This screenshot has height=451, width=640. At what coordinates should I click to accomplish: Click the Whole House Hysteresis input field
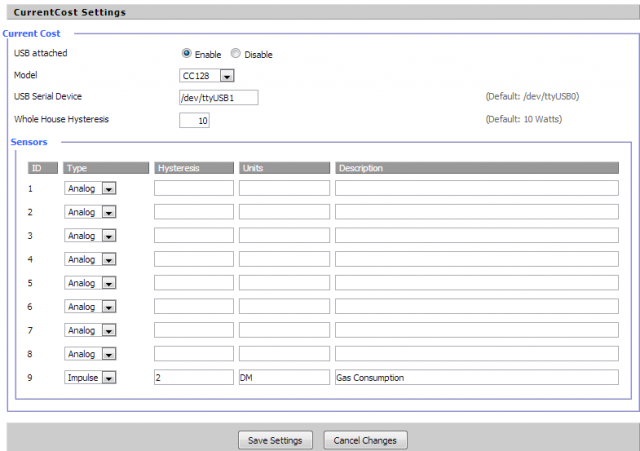(194, 120)
